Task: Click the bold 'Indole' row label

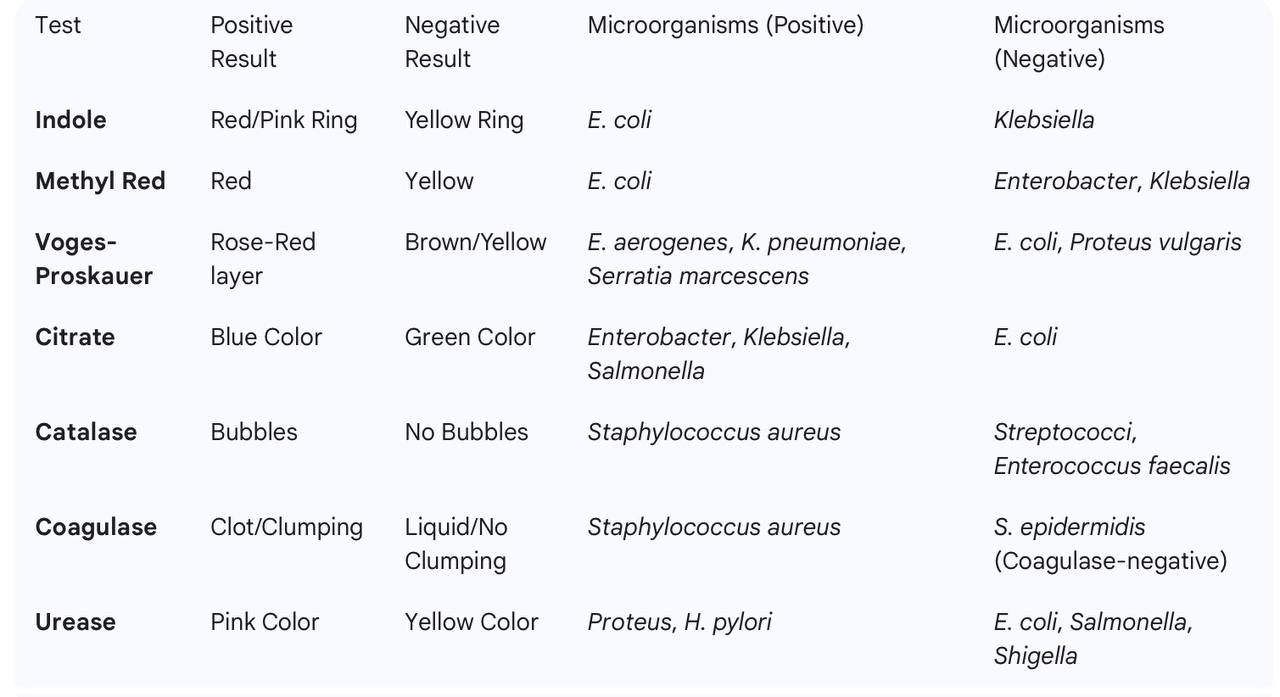Action: tap(70, 120)
